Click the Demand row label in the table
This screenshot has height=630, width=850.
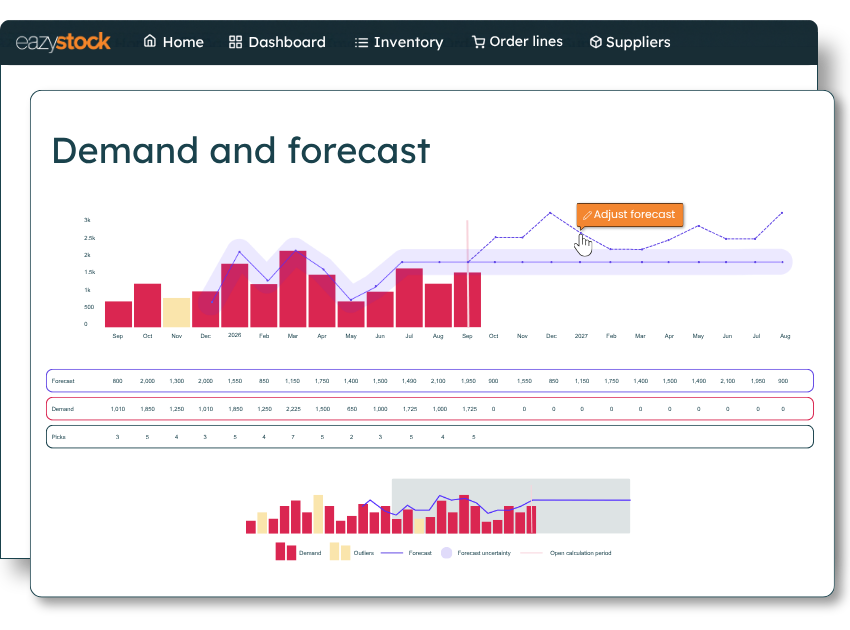[63, 409]
